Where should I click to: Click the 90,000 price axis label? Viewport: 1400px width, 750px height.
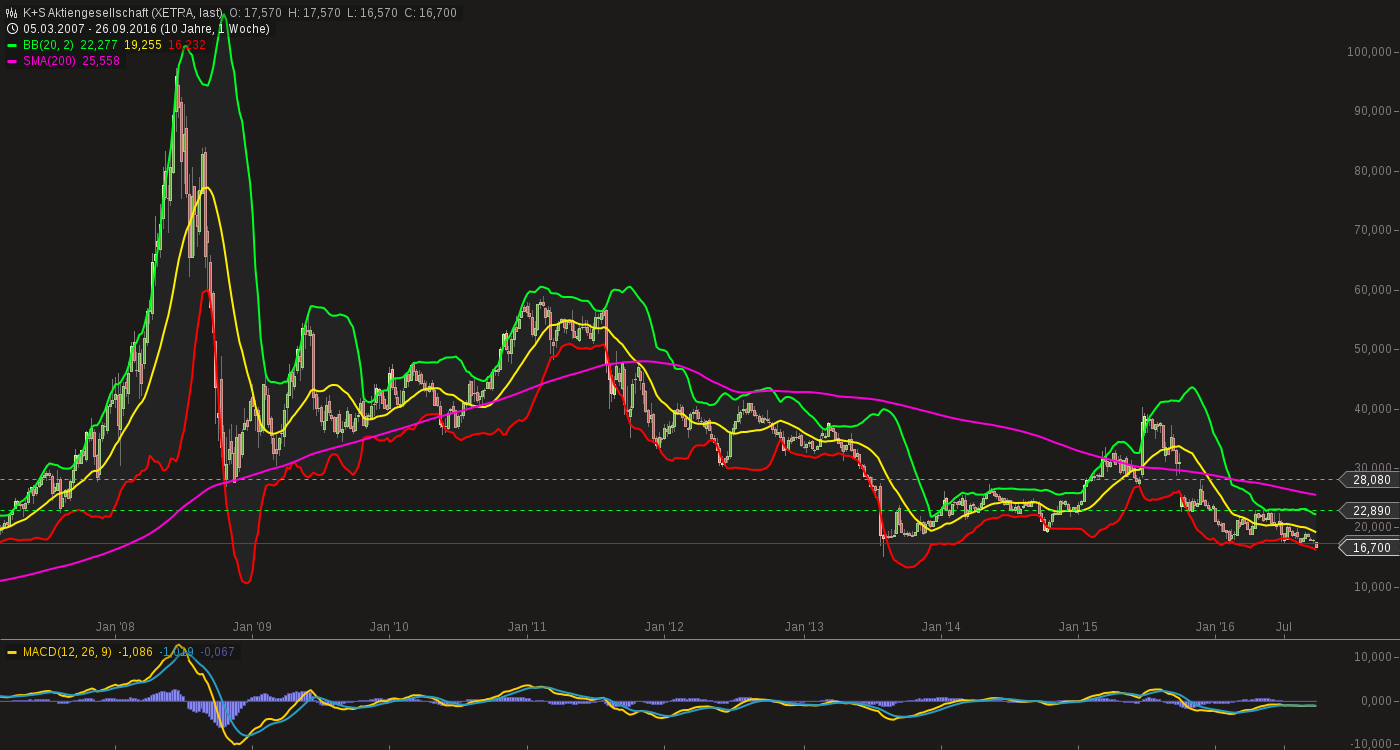pyautogui.click(x=1373, y=111)
